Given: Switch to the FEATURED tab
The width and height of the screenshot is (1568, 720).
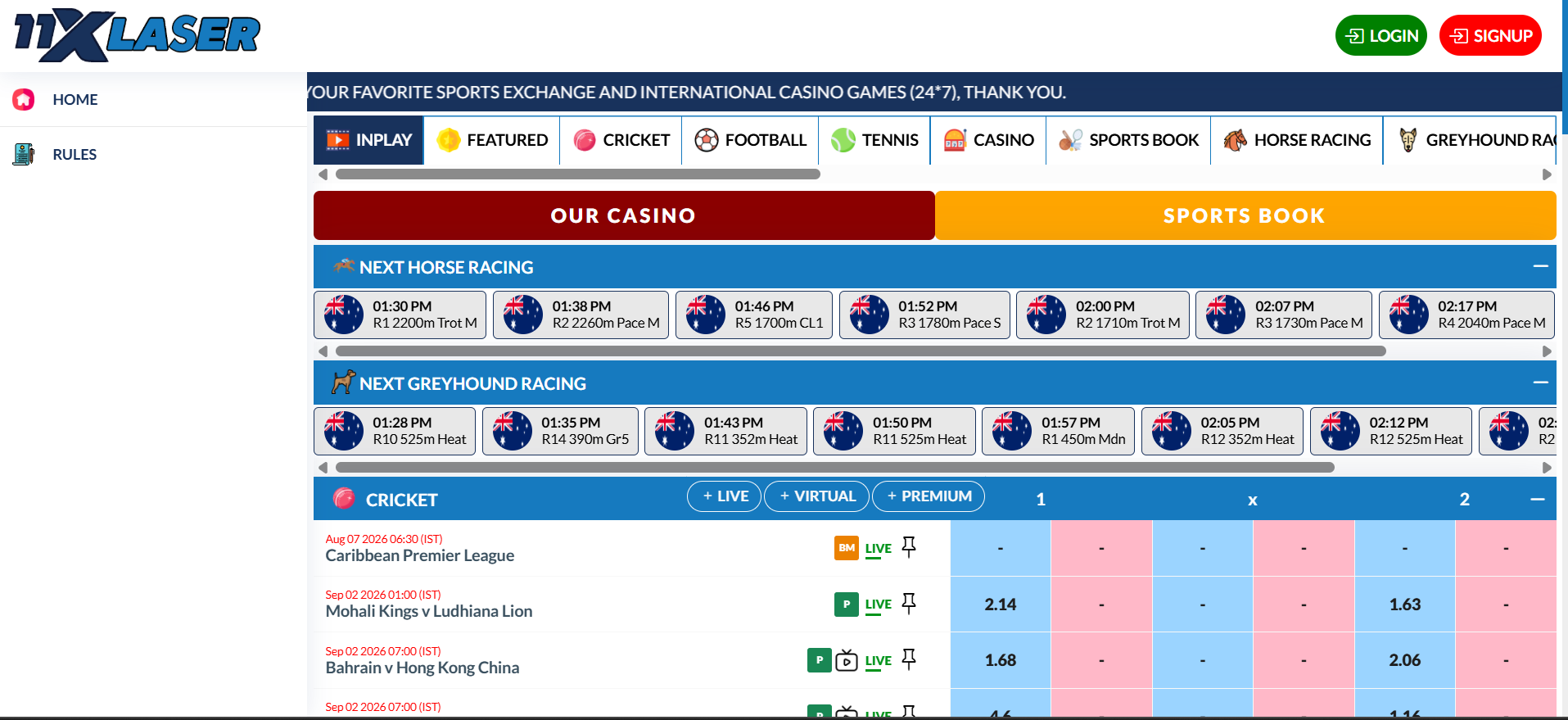Looking at the screenshot, I should coord(492,140).
